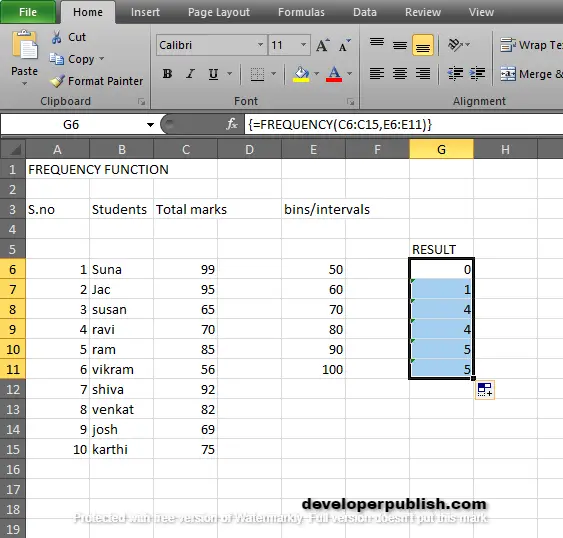563x538 pixels.
Task: Select cell C6 containing 99
Action: (186, 269)
